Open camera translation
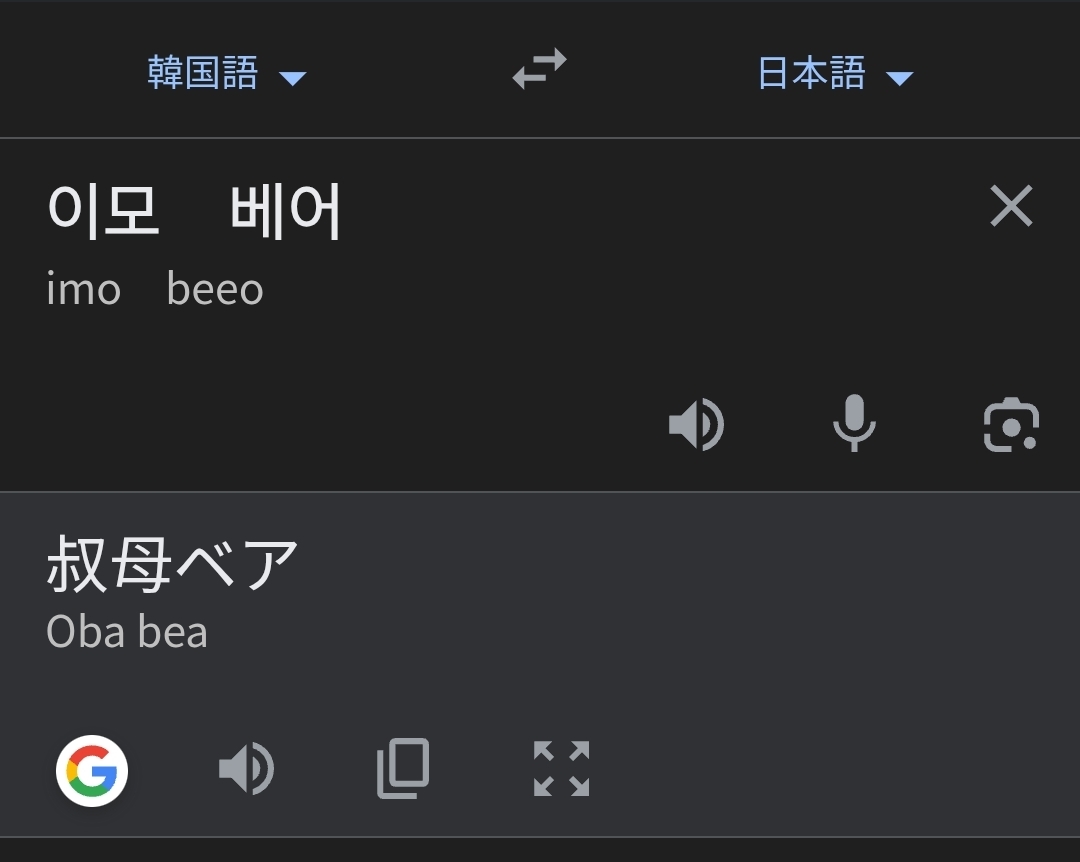 1011,424
